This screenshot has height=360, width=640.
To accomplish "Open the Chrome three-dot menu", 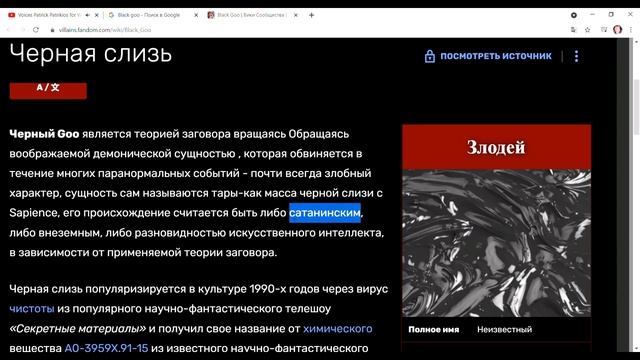I will click(631, 29).
